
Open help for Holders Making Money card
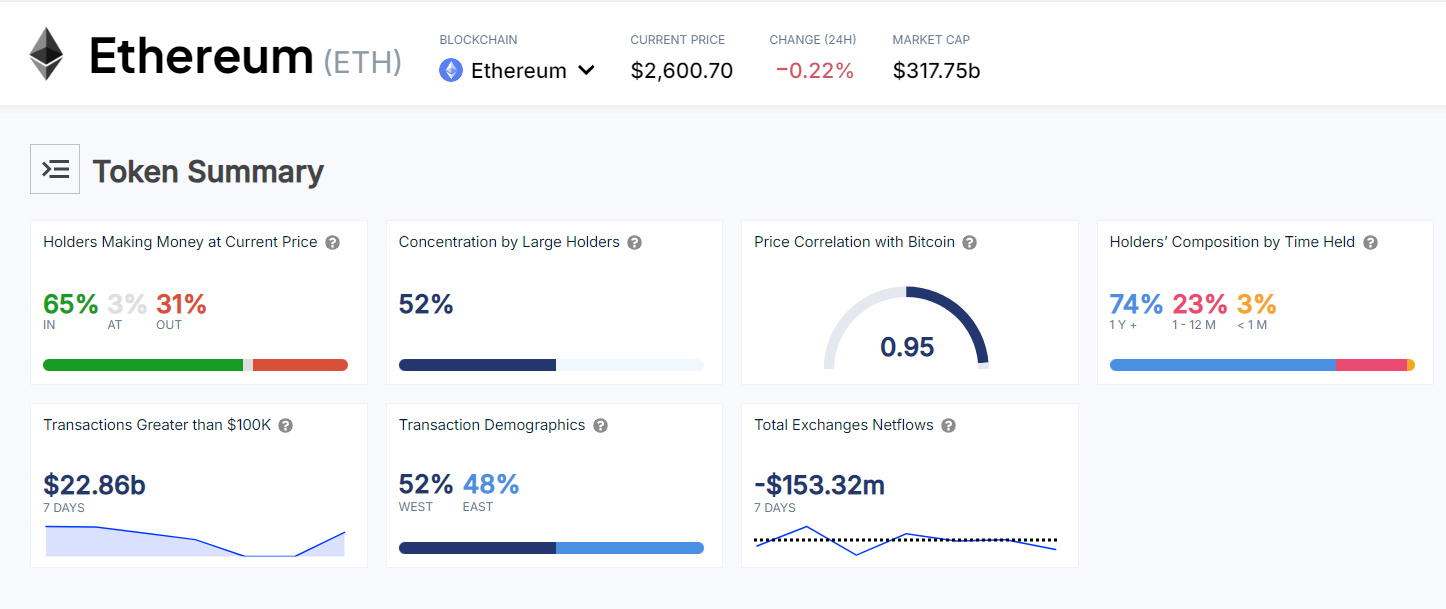pyautogui.click(x=332, y=243)
